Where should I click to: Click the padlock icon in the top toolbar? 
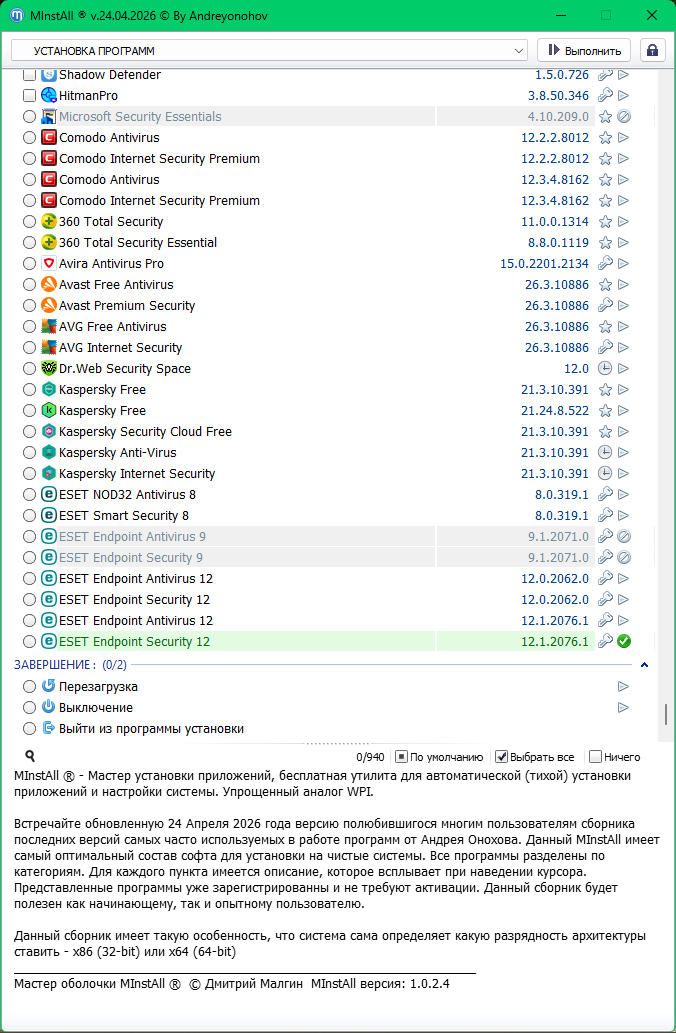pyautogui.click(x=653, y=50)
